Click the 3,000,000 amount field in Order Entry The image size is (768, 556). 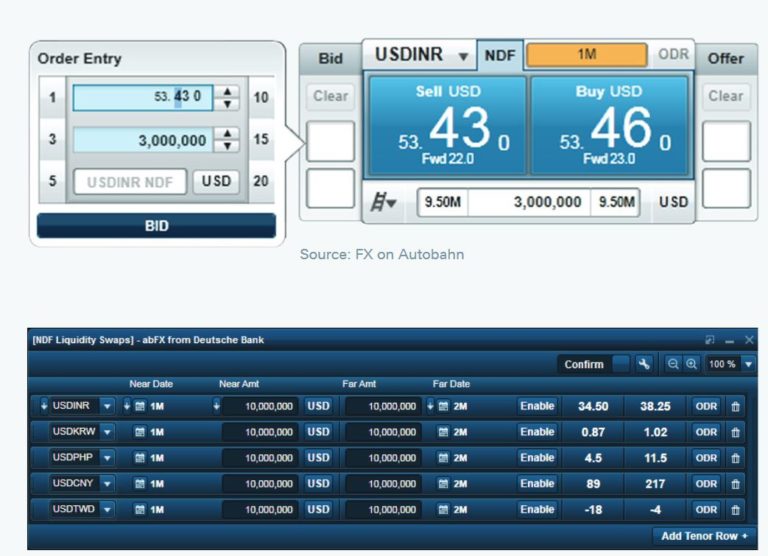143,141
